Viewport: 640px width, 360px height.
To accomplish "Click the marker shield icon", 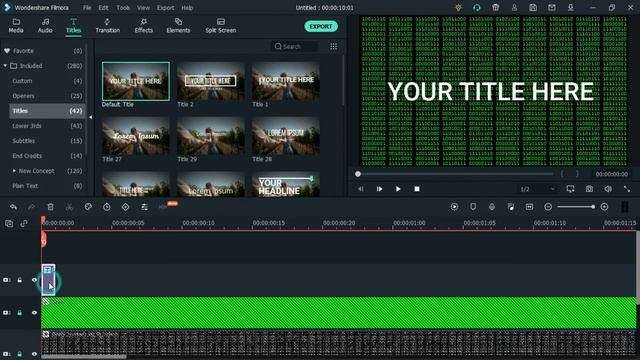I will point(473,207).
